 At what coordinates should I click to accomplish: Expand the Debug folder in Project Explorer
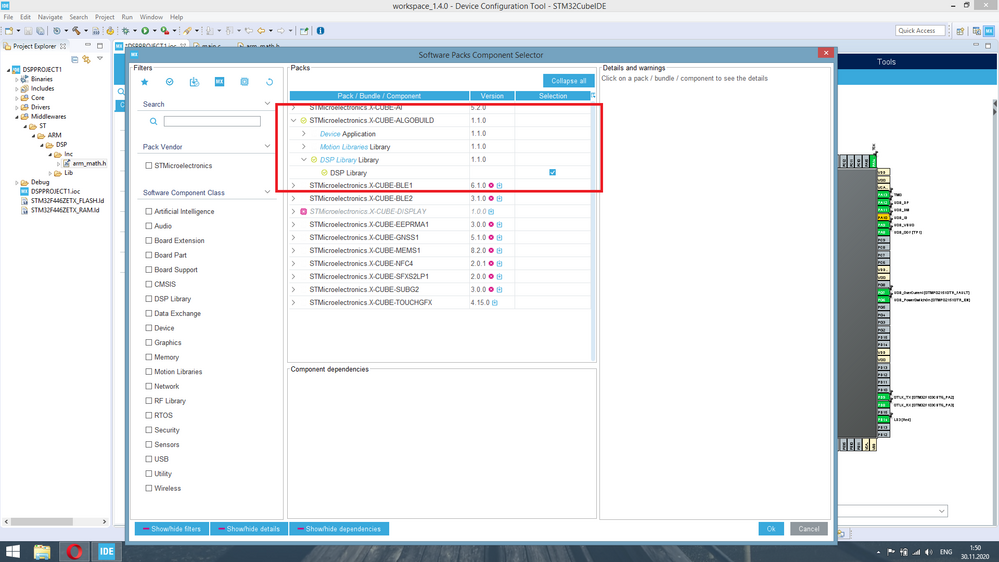[17, 182]
